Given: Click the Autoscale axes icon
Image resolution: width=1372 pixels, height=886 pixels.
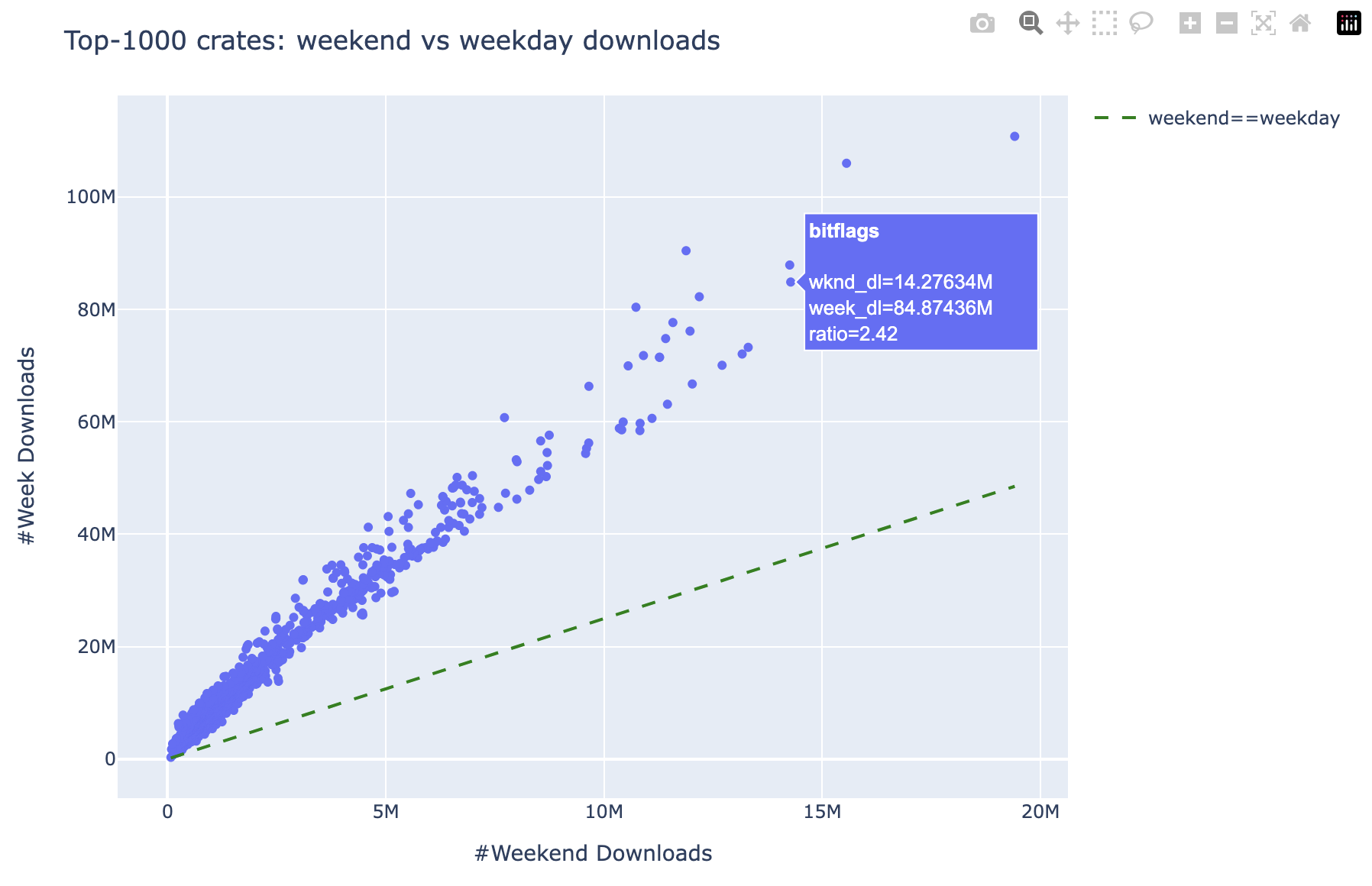Looking at the screenshot, I should coord(1263,24).
